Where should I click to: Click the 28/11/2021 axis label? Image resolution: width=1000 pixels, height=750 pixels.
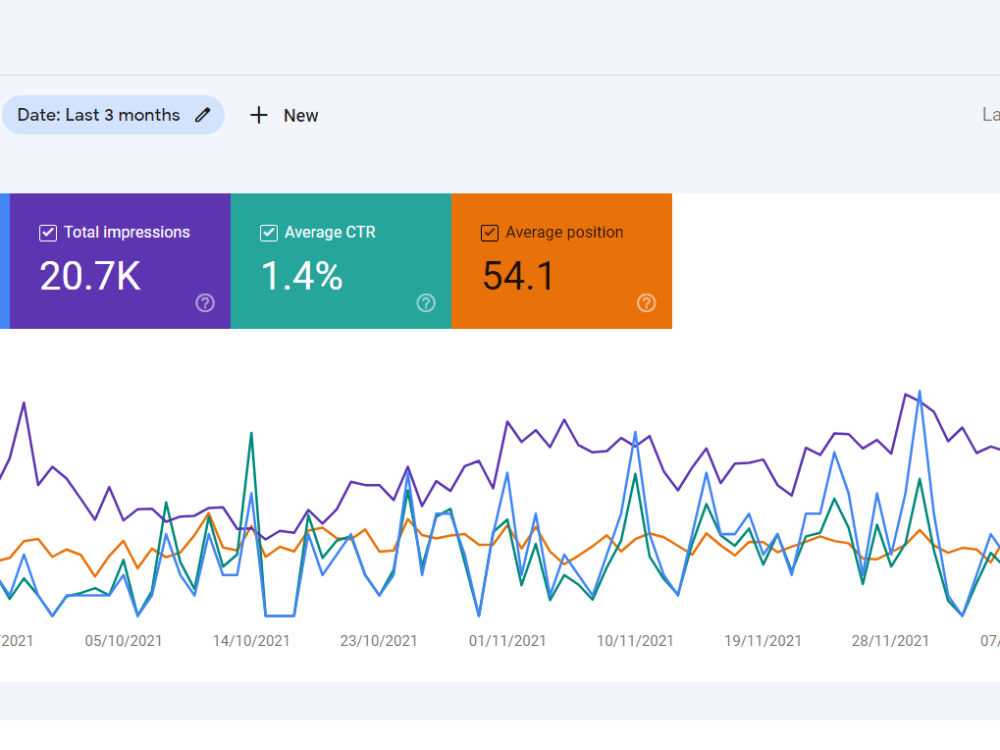[x=890, y=640]
